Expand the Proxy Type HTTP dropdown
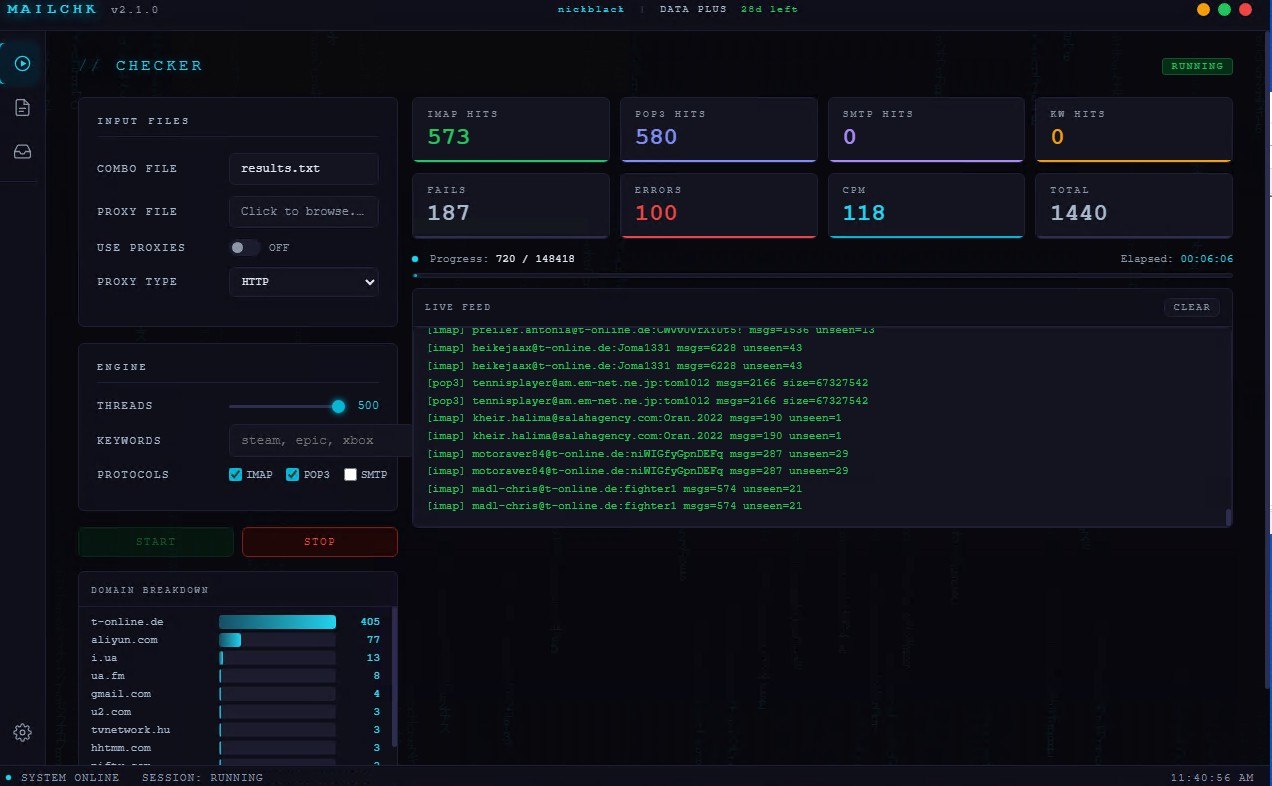 coord(303,282)
